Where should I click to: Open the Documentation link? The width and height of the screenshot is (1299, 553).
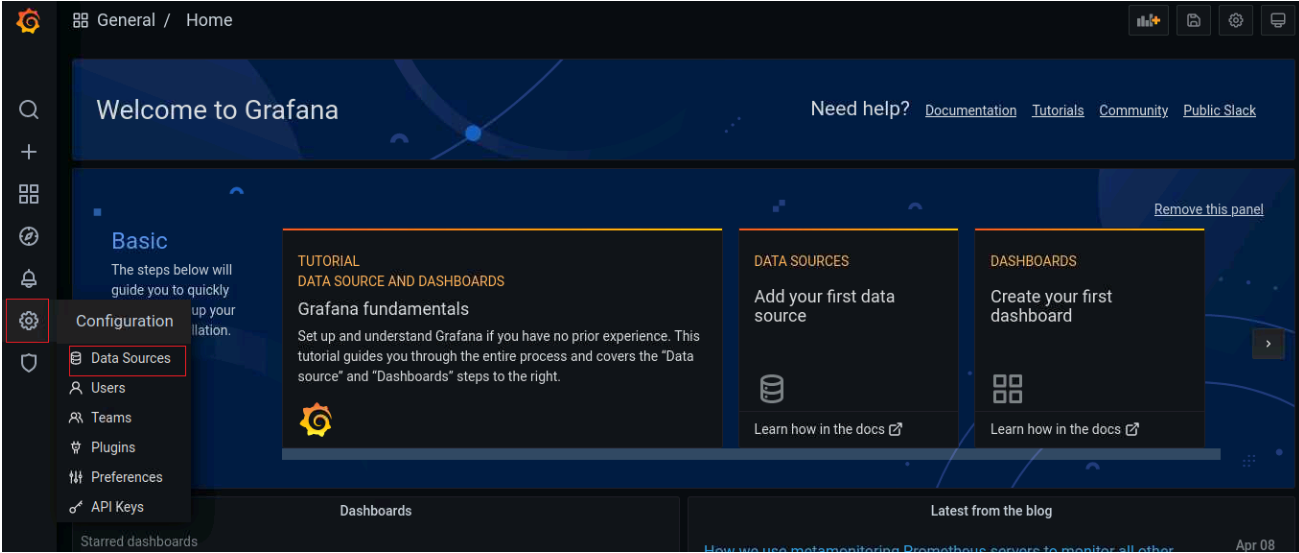(970, 111)
